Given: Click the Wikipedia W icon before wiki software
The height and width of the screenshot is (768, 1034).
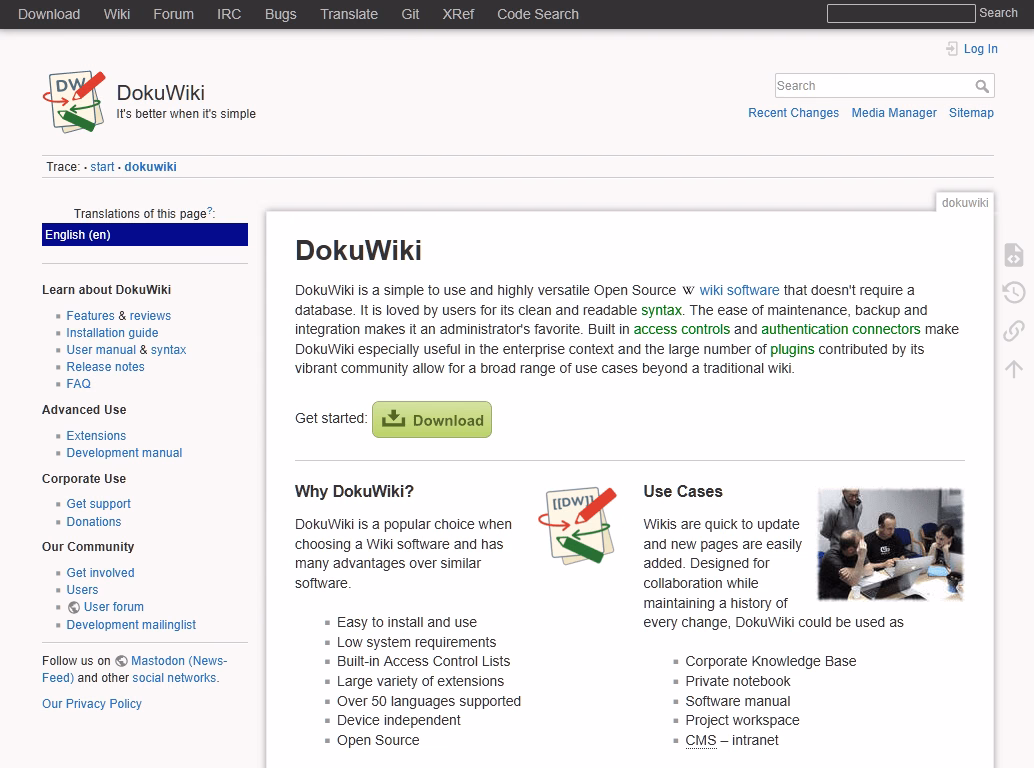Looking at the screenshot, I should pos(688,291).
